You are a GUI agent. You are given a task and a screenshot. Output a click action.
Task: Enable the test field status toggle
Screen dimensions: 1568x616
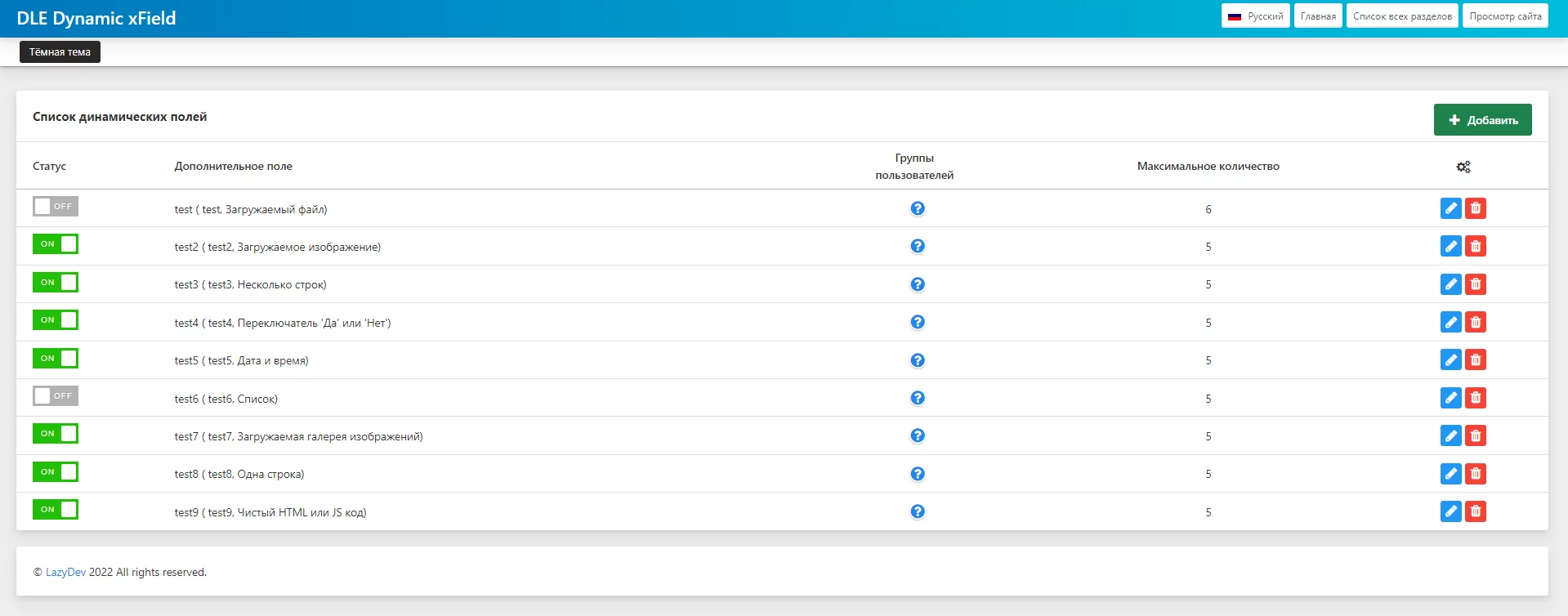click(x=56, y=207)
